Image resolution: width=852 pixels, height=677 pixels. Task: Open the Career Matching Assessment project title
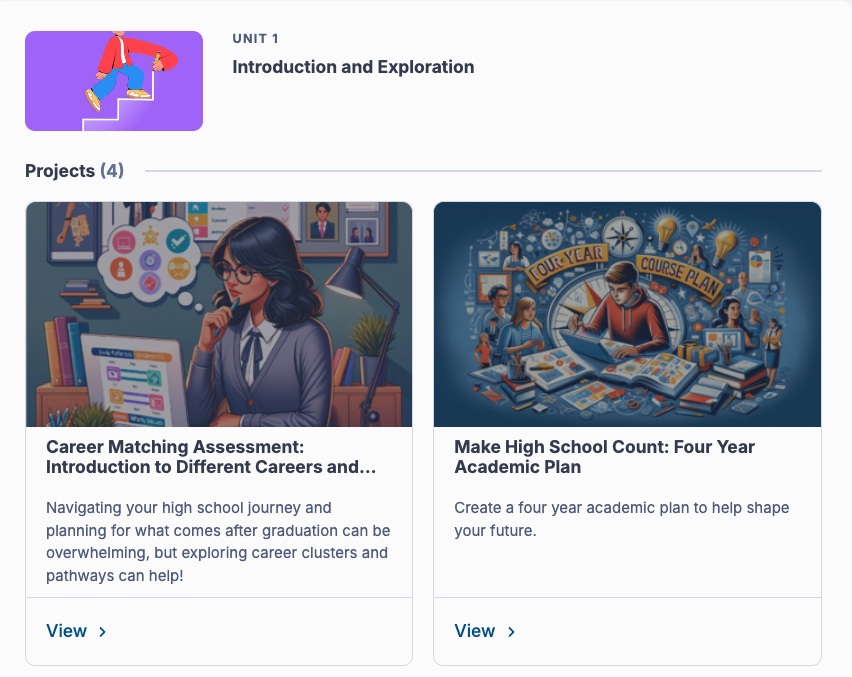[x=211, y=457]
